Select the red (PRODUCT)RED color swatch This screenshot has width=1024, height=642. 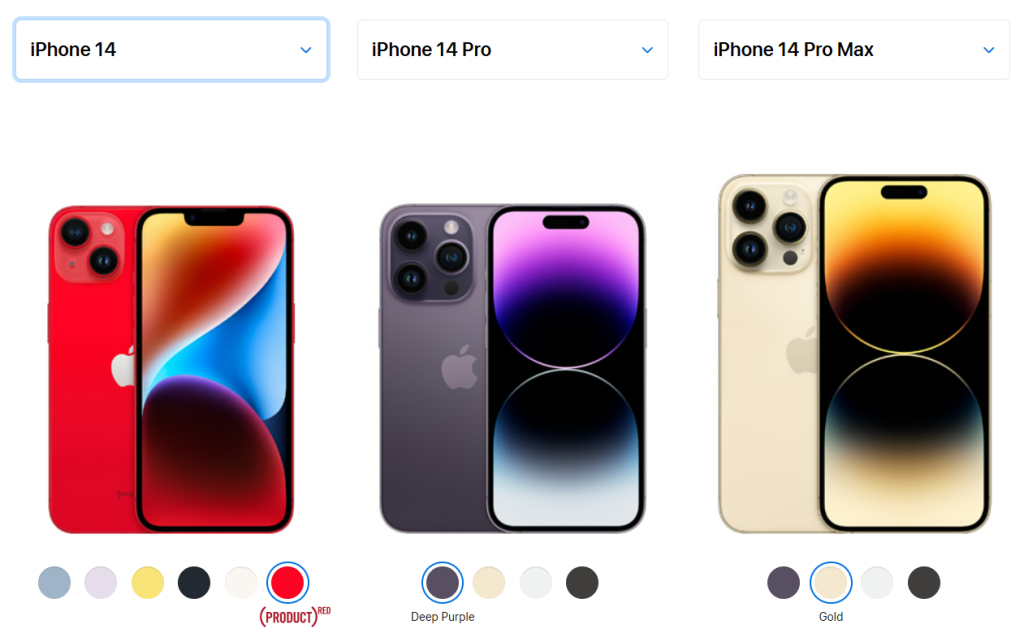click(x=287, y=582)
